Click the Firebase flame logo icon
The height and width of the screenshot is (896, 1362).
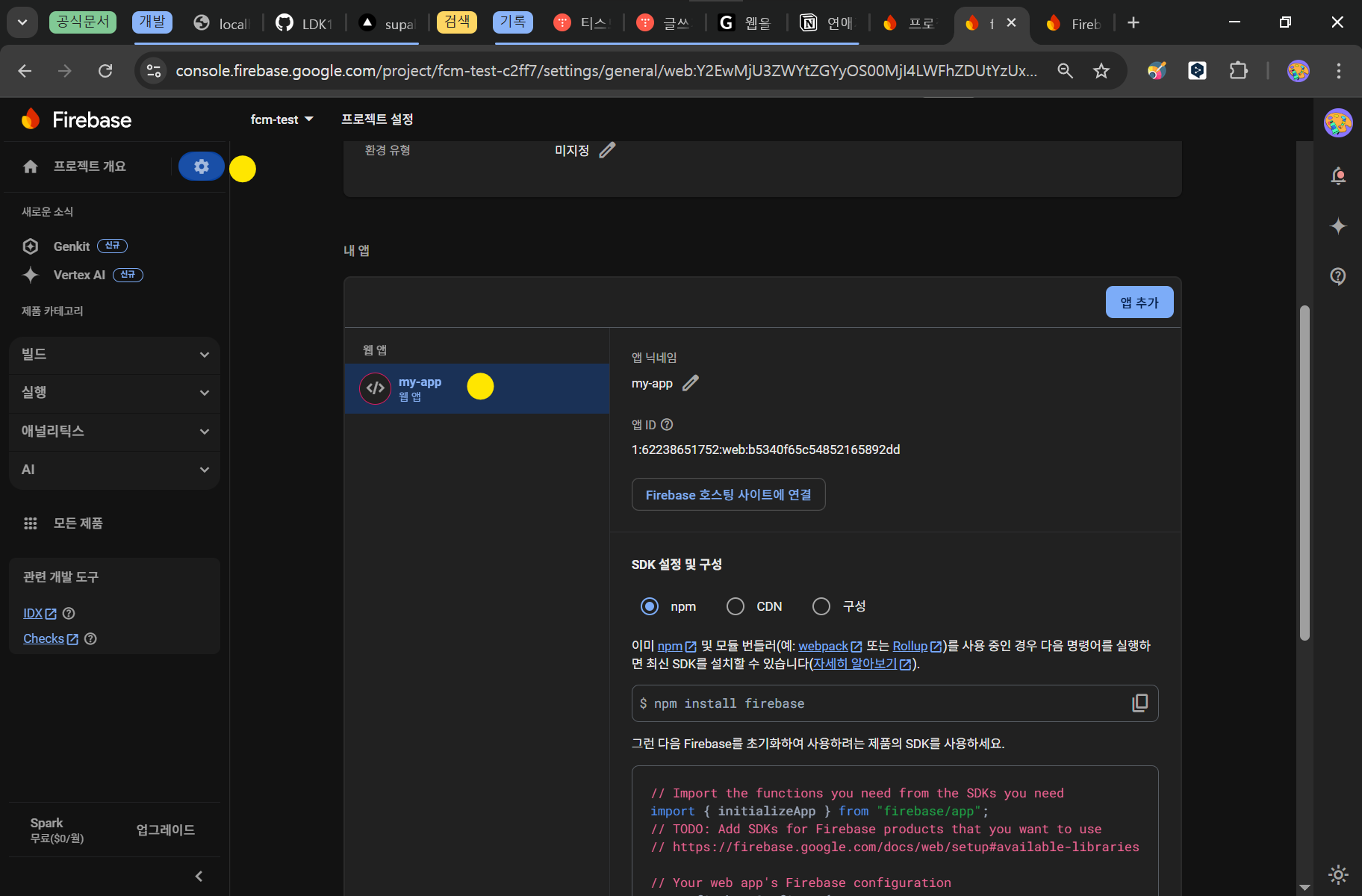(x=31, y=119)
